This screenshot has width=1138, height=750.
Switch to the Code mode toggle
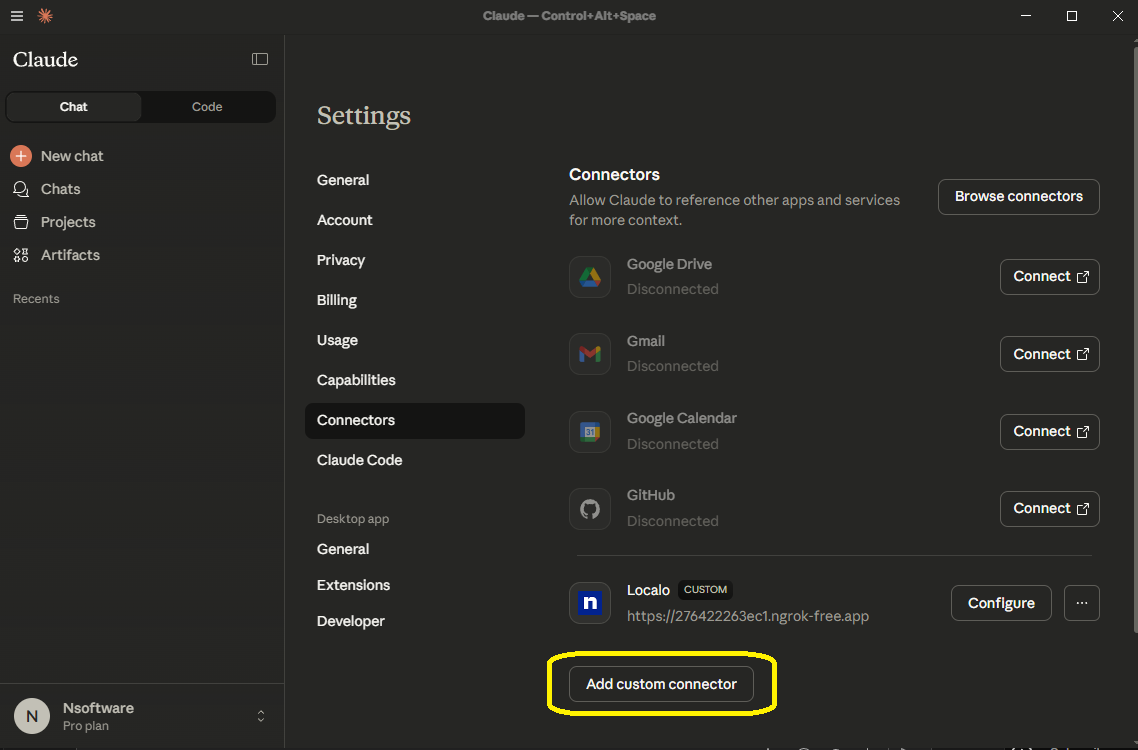coord(207,107)
